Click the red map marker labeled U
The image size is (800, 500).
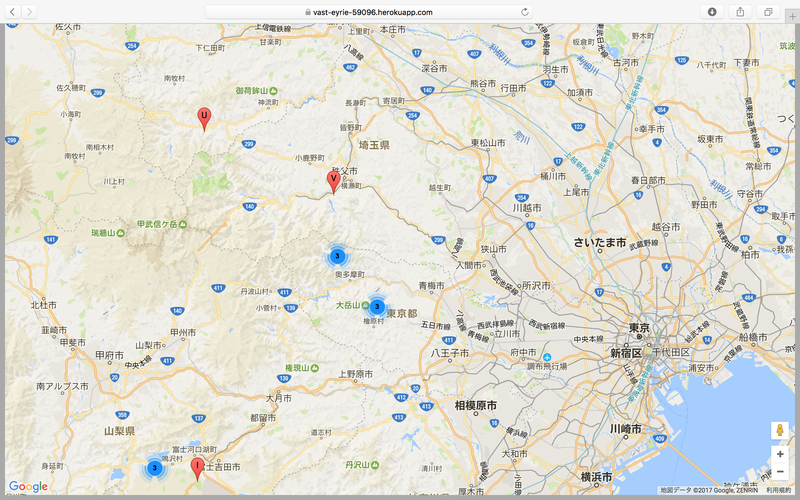pyautogui.click(x=204, y=118)
